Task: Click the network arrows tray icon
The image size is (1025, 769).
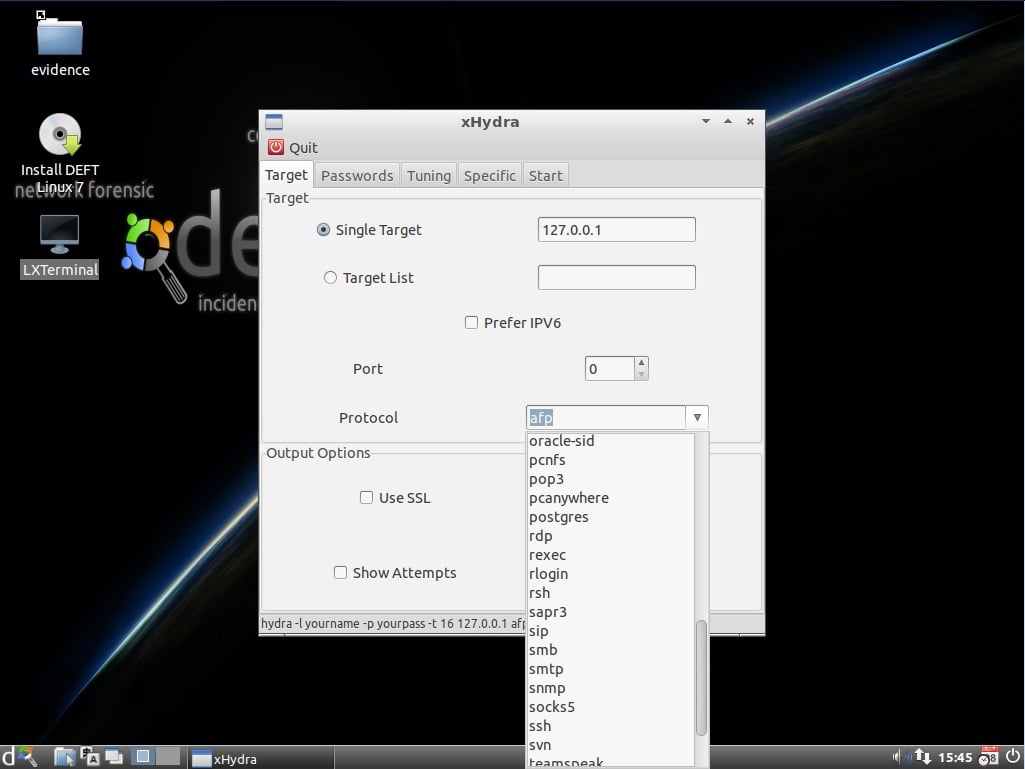Action: coord(922,757)
